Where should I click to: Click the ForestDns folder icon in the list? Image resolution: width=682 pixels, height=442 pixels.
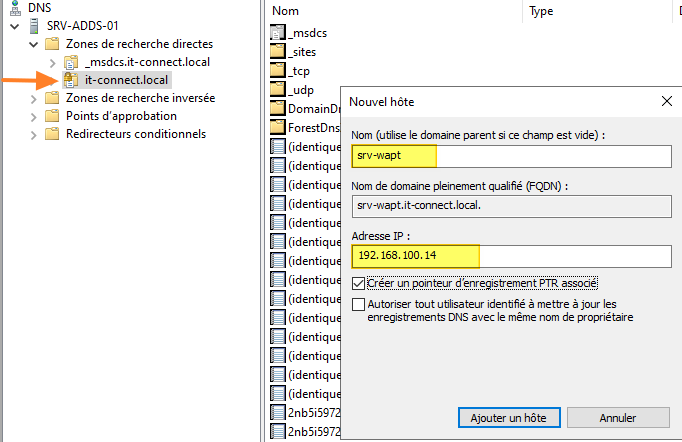pyautogui.click(x=277, y=127)
